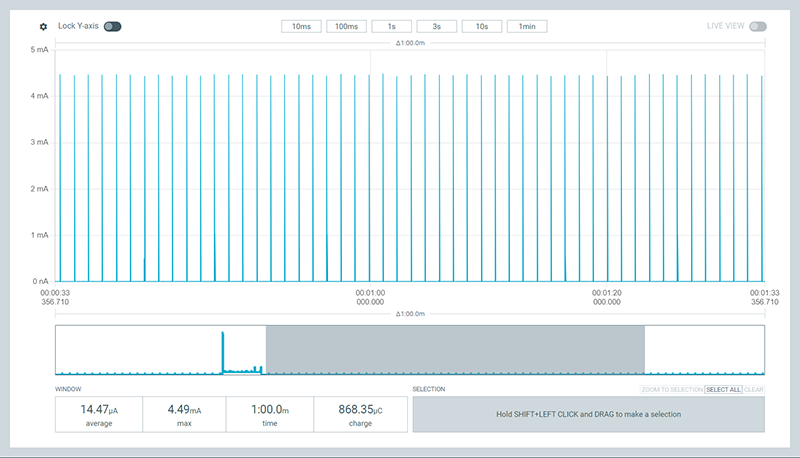Click ZOOM TO SELECTION button

point(672,390)
